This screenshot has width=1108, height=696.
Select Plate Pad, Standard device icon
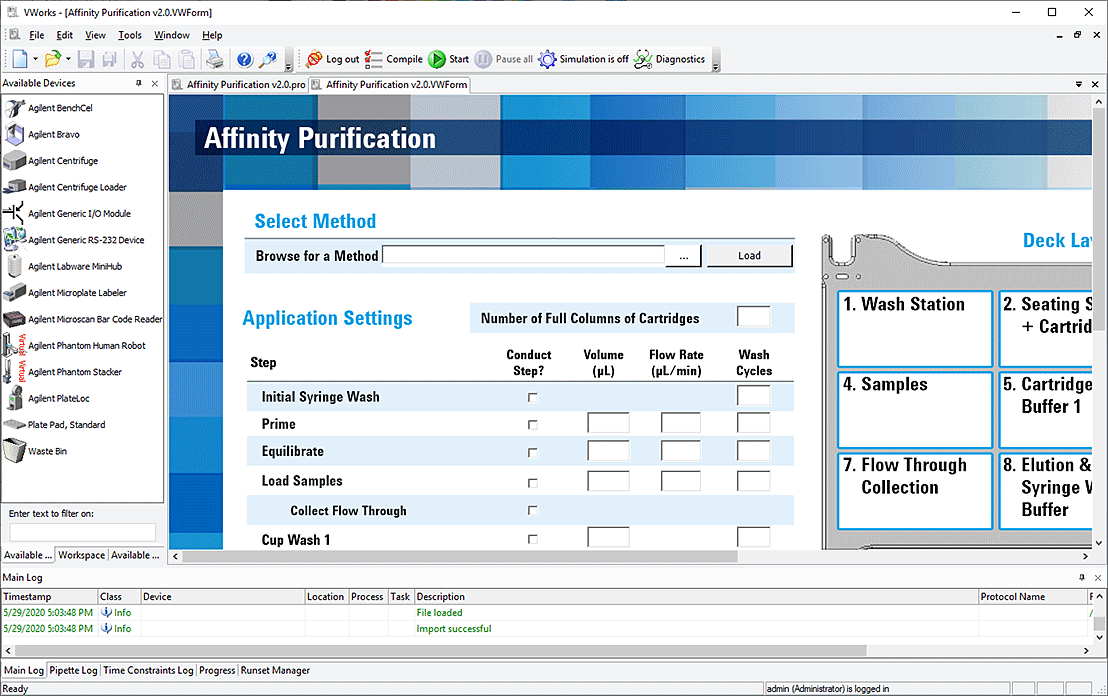15,425
